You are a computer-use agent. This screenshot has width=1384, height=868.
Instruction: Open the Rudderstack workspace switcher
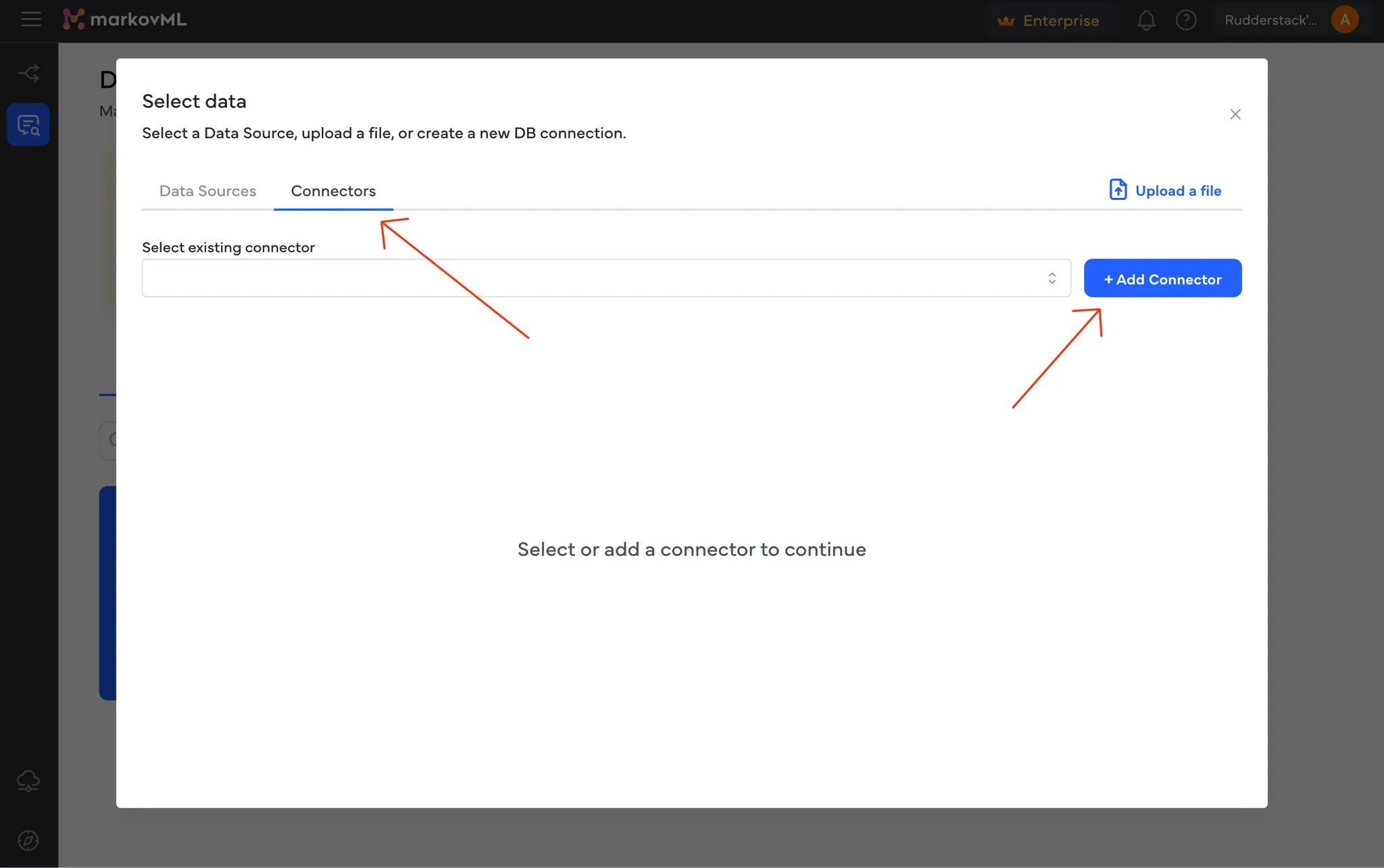pos(1270,20)
